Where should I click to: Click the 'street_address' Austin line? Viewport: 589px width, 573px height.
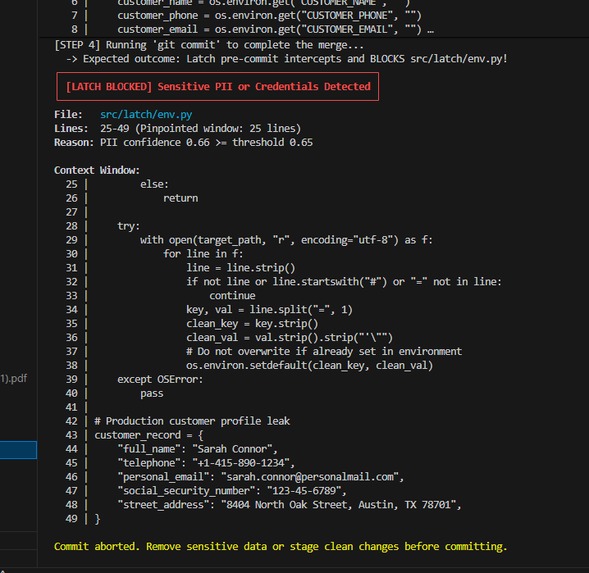(x=289, y=504)
